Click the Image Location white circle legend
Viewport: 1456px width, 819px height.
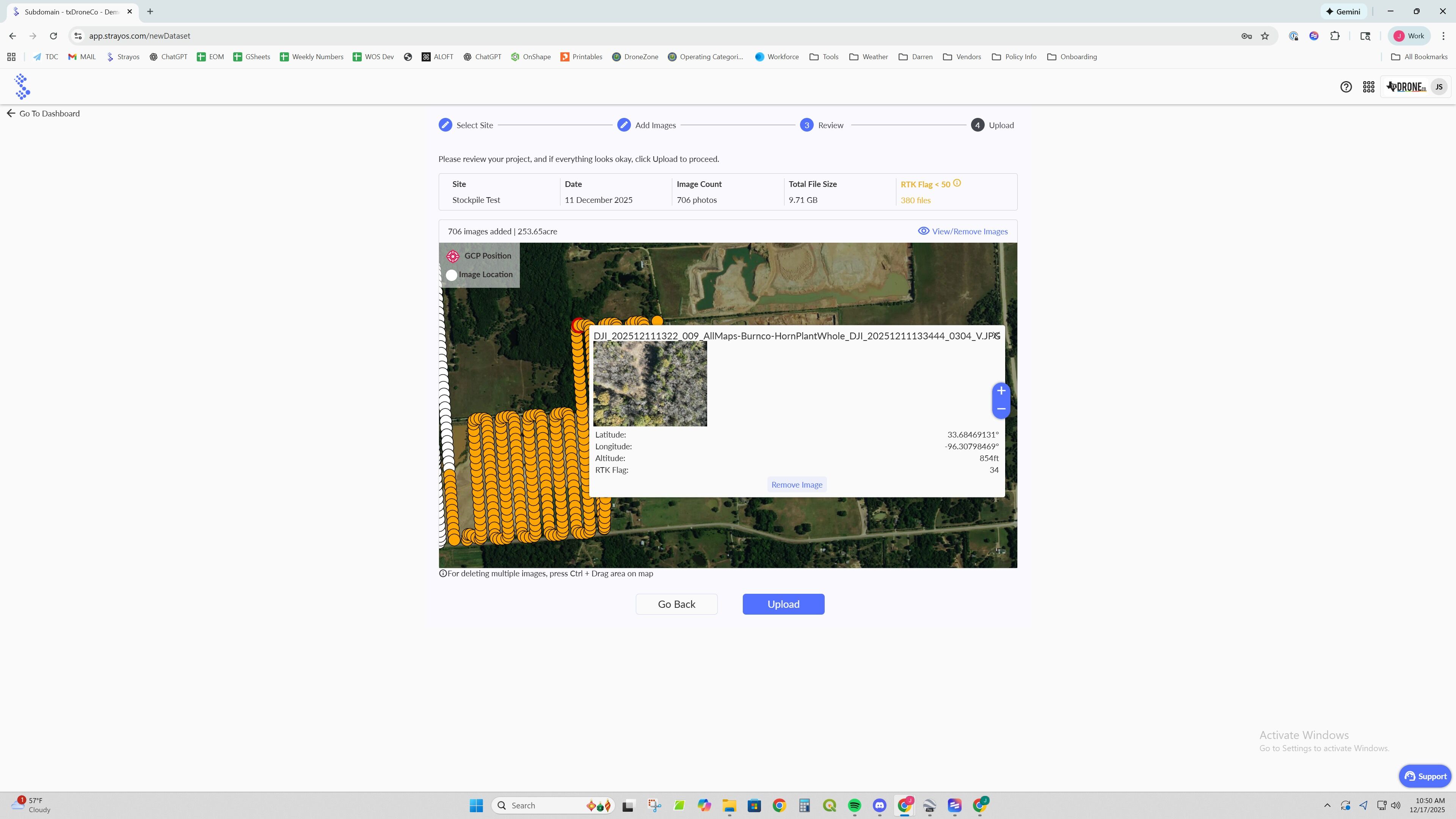tap(452, 275)
